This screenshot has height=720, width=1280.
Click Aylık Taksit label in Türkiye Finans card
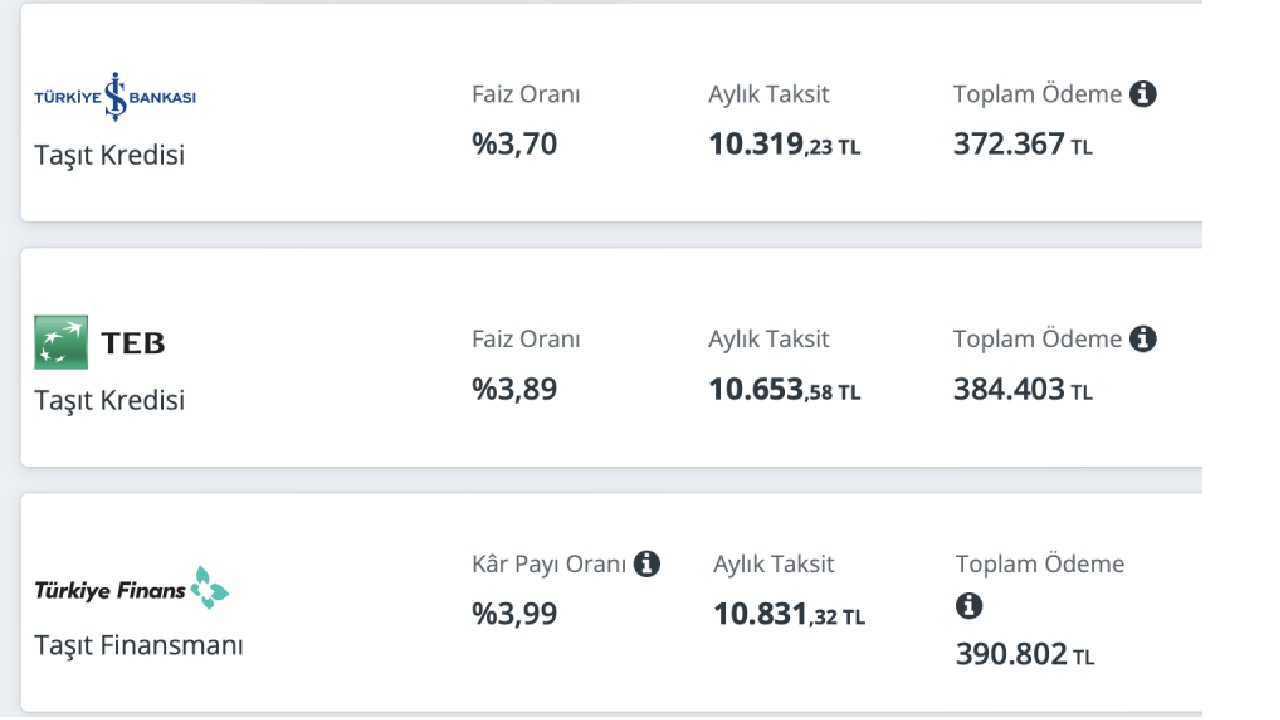774,565
